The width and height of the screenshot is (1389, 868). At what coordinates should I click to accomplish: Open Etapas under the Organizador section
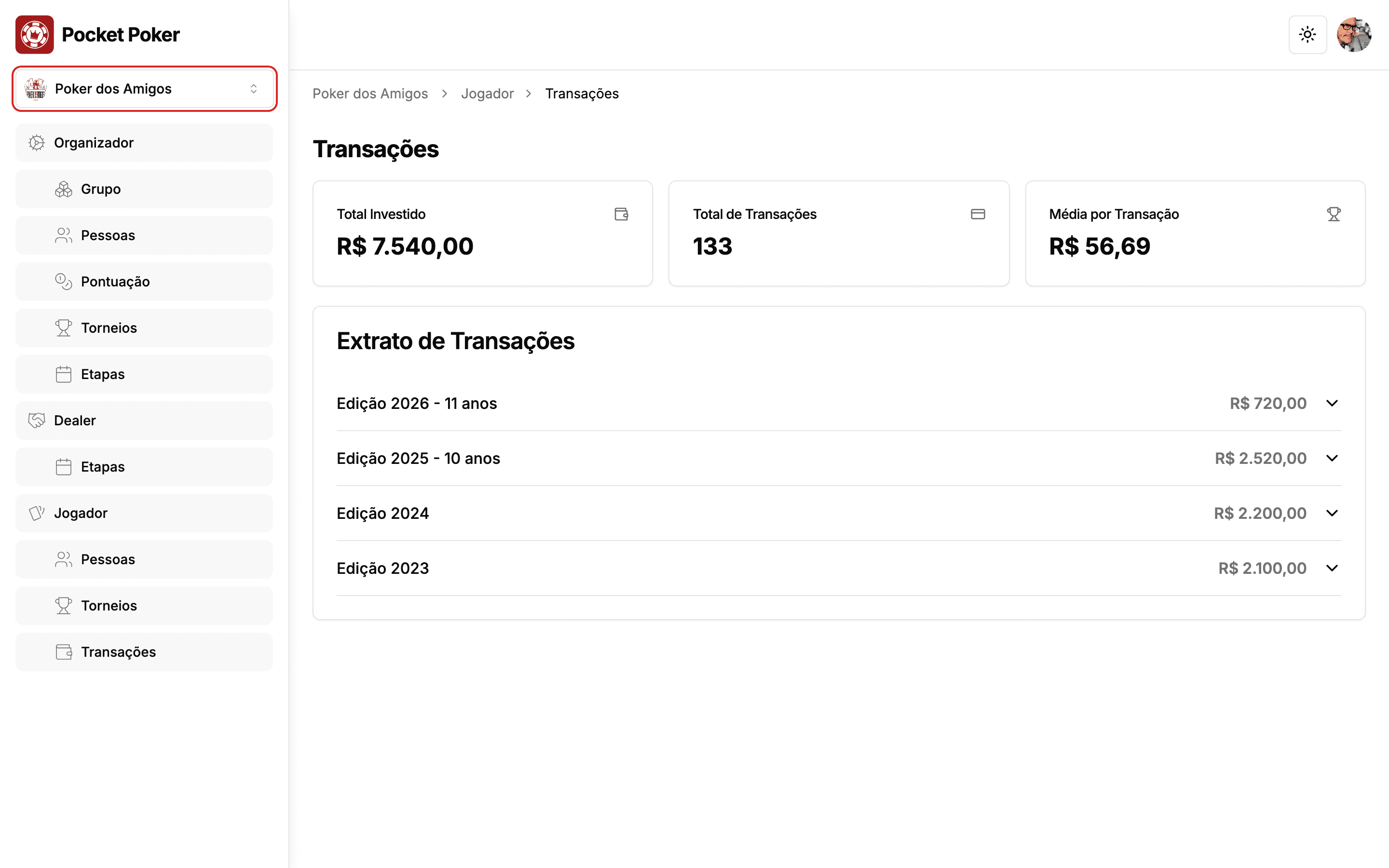click(x=144, y=374)
